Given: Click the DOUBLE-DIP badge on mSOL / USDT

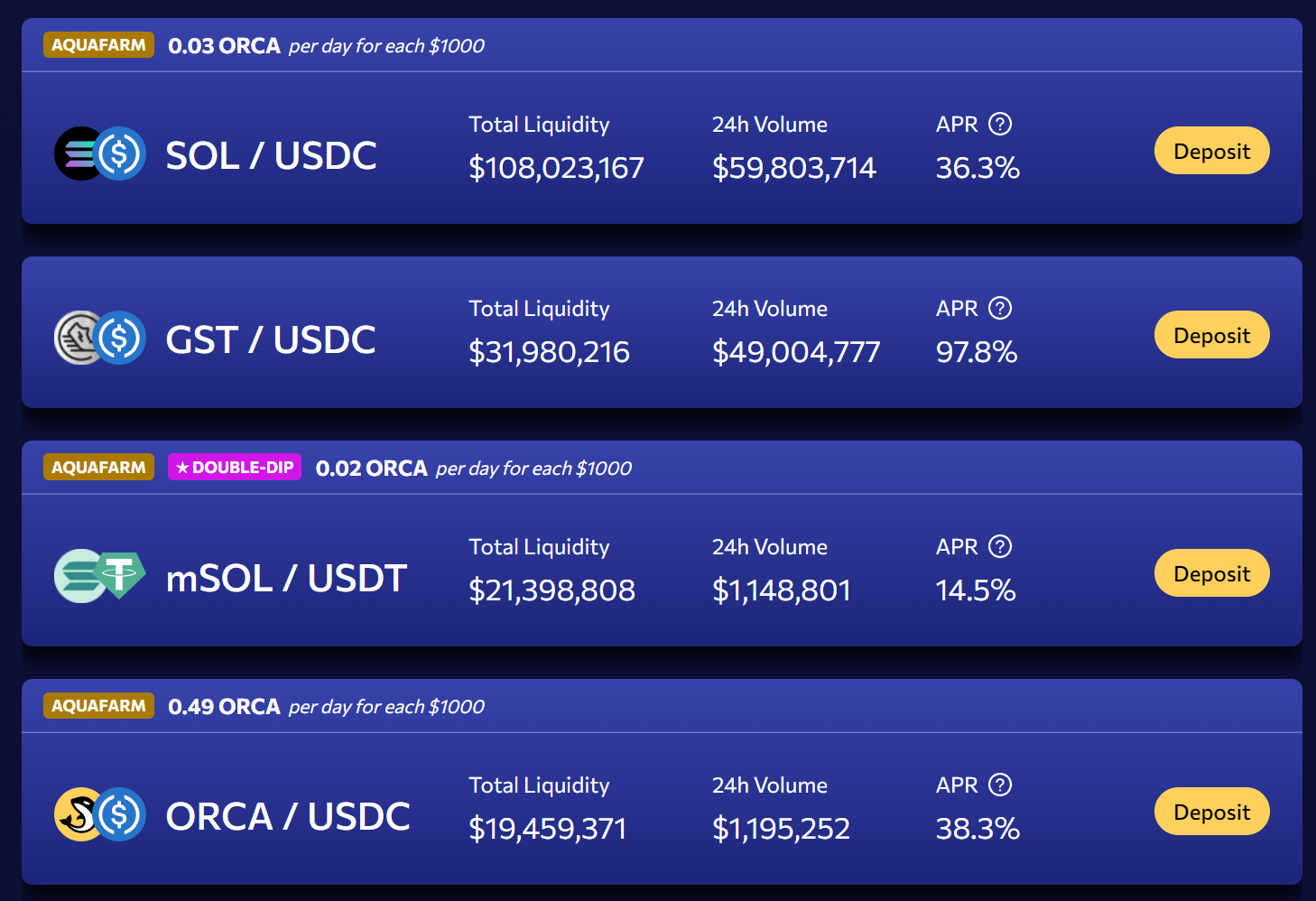Looking at the screenshot, I should point(235,468).
